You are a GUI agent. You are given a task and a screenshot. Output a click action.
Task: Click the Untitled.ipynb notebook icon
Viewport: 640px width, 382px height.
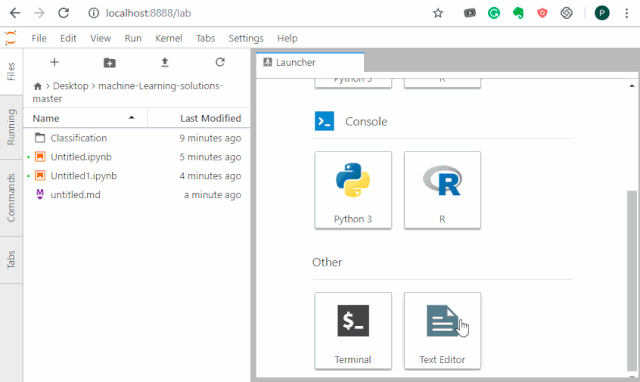coord(40,157)
